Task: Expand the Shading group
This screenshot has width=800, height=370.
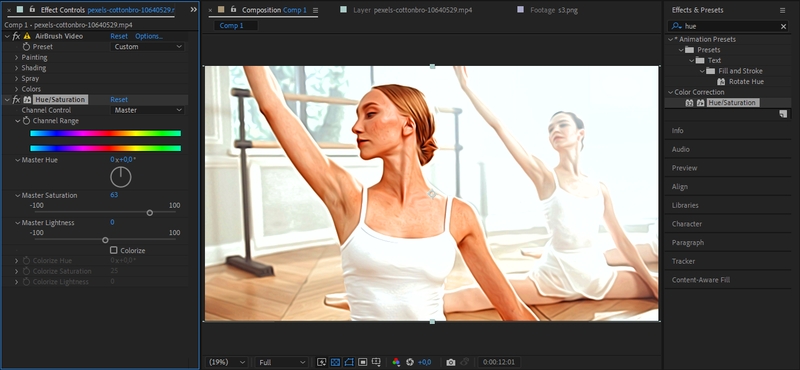Action: point(17,68)
